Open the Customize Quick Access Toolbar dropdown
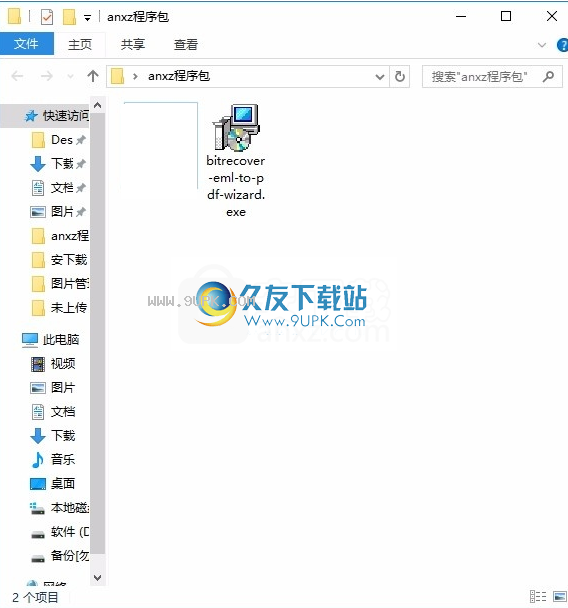Image resolution: width=568 pixels, height=608 pixels. click(88, 18)
